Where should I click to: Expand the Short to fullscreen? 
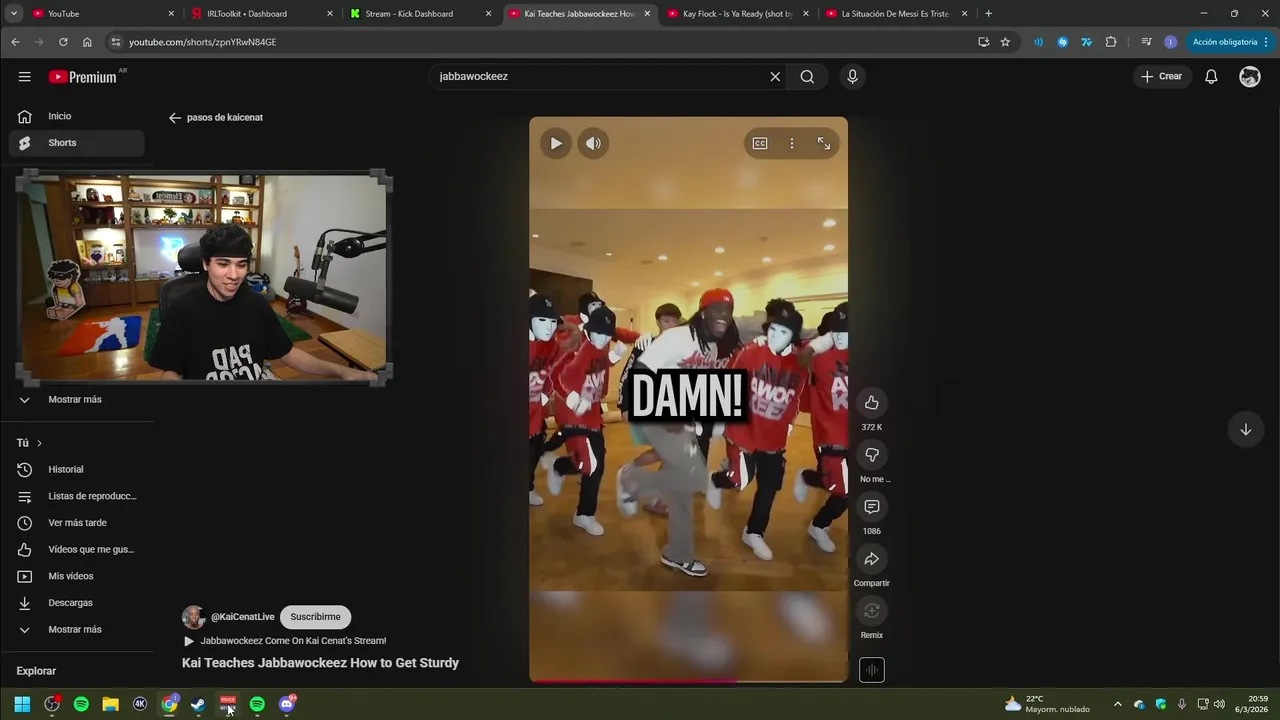click(824, 143)
